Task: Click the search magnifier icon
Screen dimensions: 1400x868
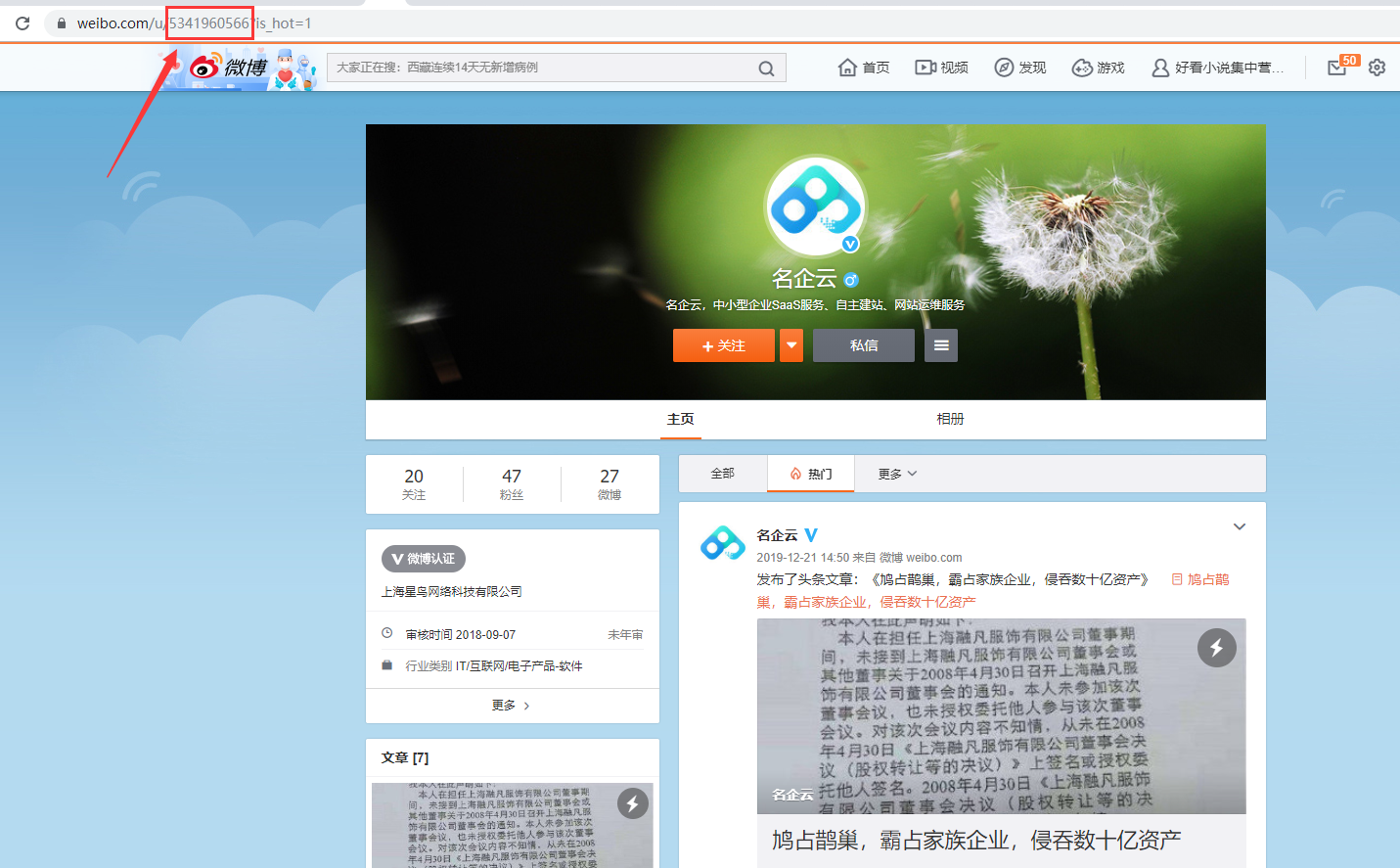Action: tap(766, 69)
